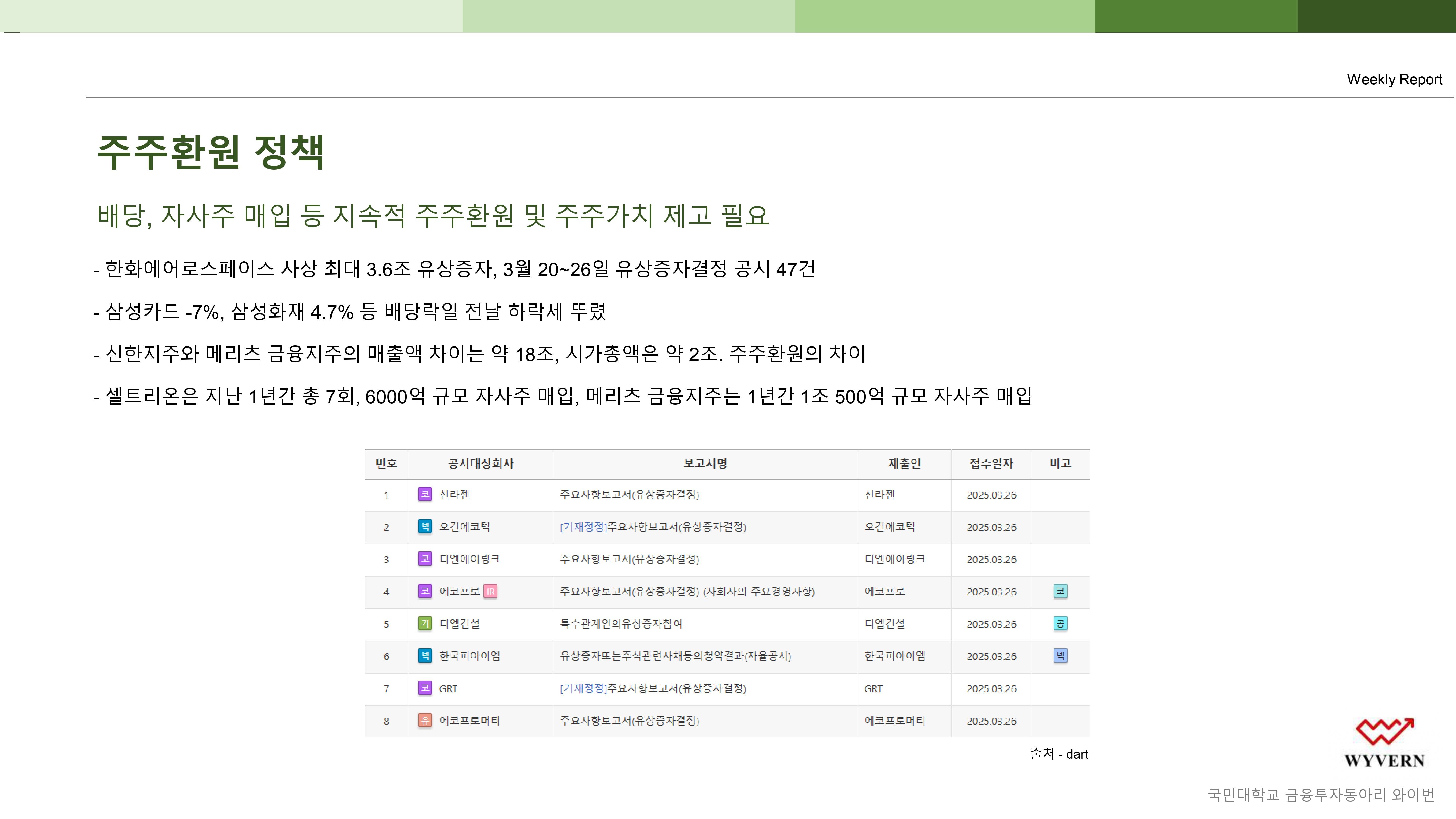Open 신라젠 in the 공시대상회사 column
1456x819 pixels.
[x=454, y=495]
